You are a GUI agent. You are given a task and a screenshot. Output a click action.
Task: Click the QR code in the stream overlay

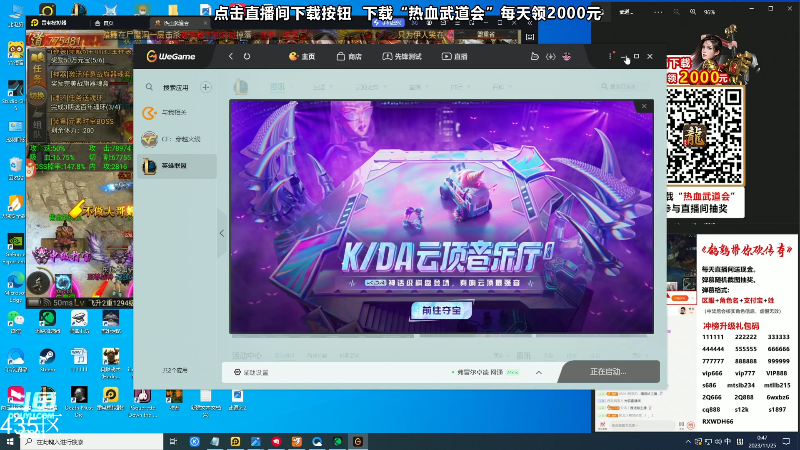(x=704, y=136)
